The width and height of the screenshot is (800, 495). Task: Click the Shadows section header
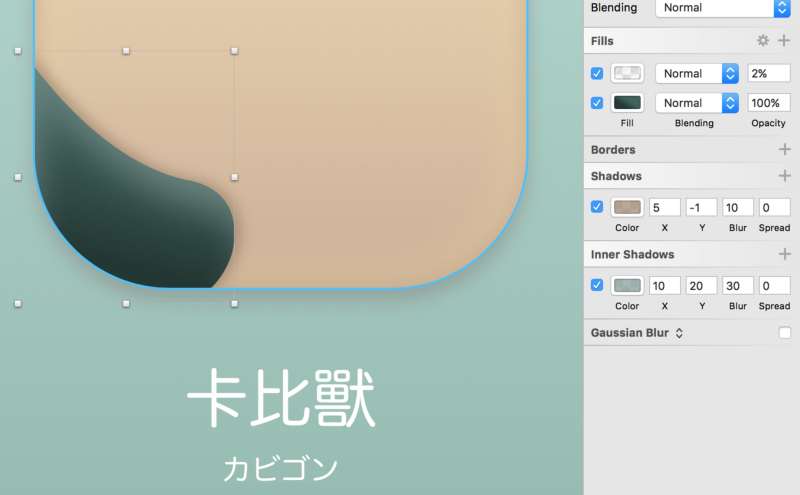click(x=616, y=176)
